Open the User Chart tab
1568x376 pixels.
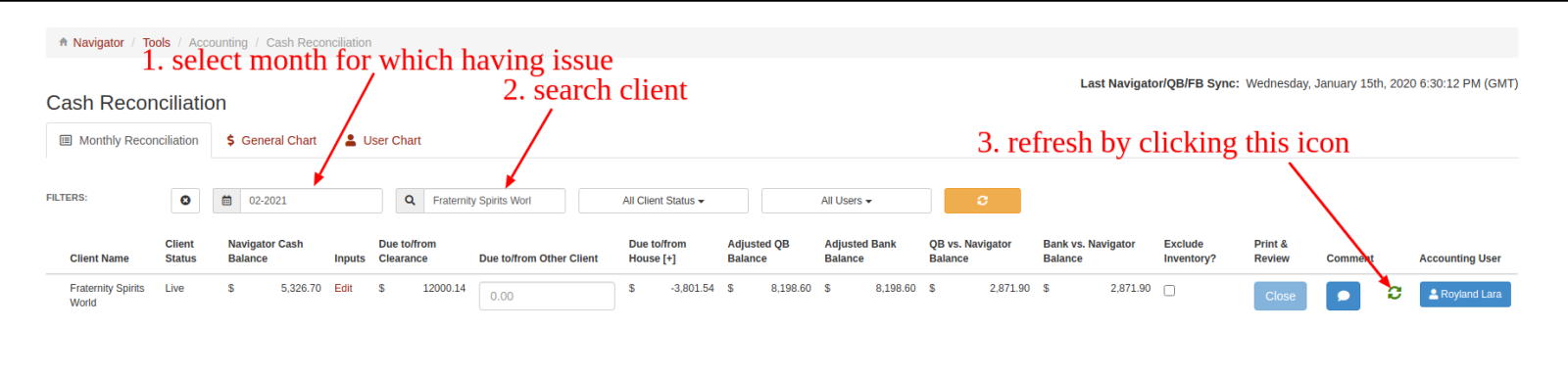pos(383,140)
